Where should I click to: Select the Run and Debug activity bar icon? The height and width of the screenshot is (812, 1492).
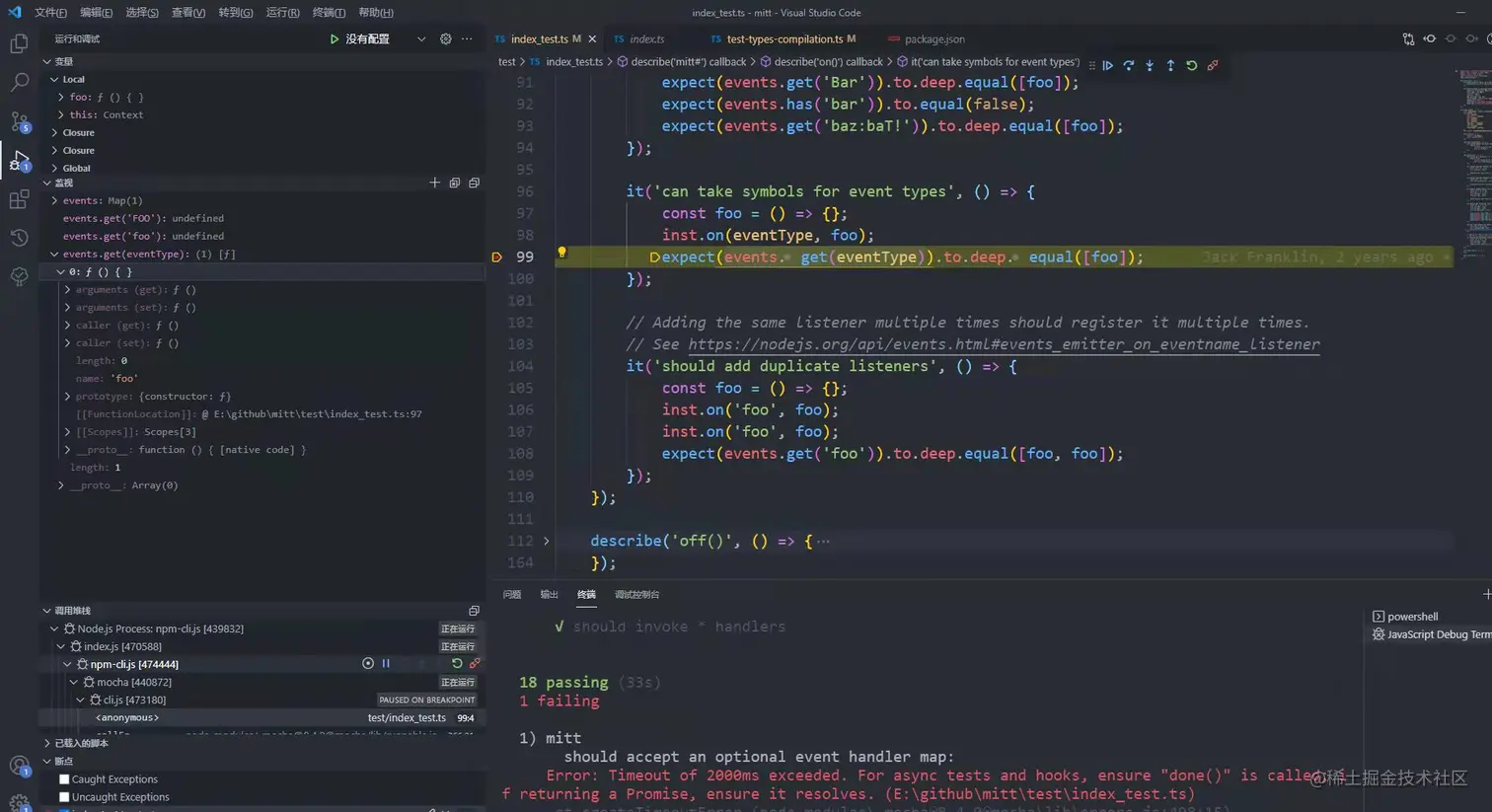click(x=19, y=160)
